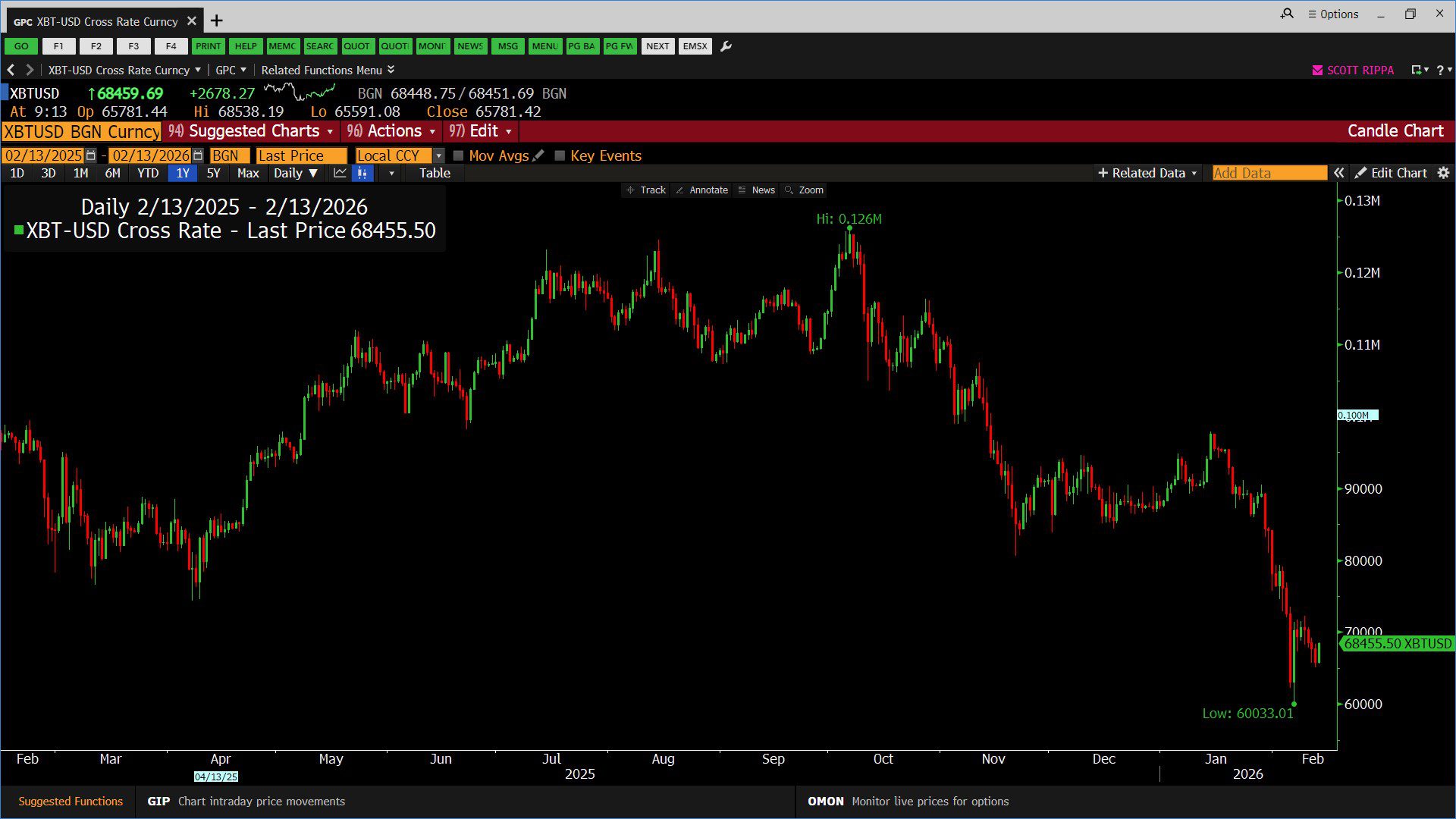
Task: Click the magnifier search icon near Options
Action: pos(1287,14)
